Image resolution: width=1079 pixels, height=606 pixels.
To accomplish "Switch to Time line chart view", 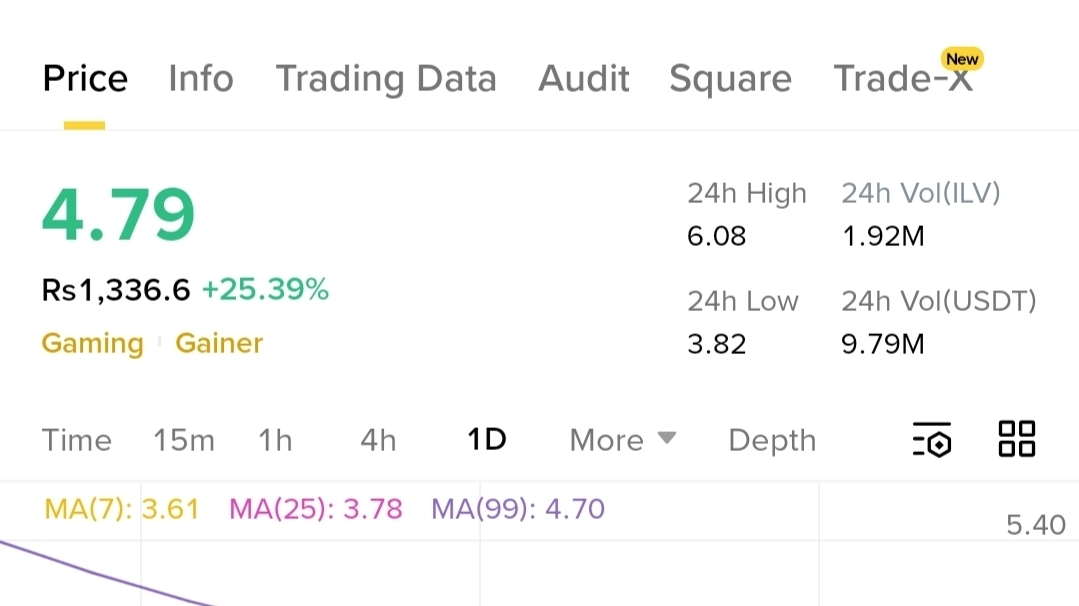I will (77, 440).
